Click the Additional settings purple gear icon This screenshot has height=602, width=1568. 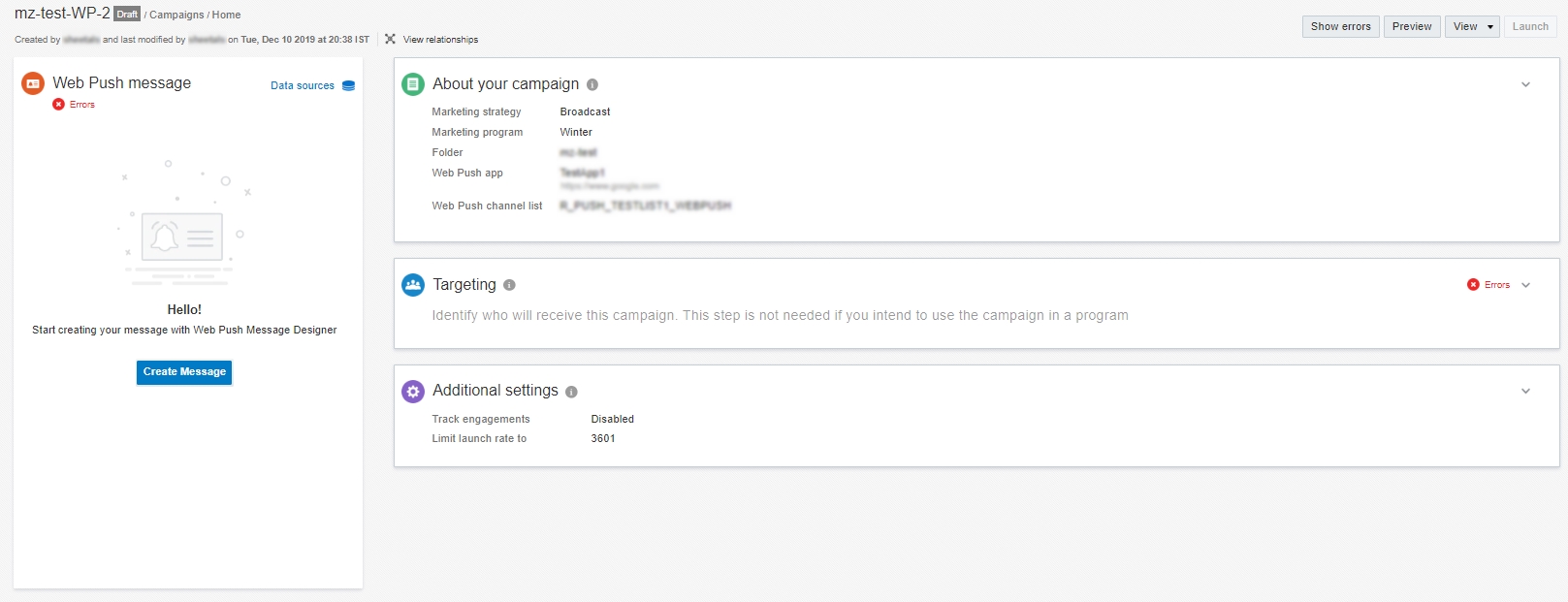pyautogui.click(x=413, y=391)
